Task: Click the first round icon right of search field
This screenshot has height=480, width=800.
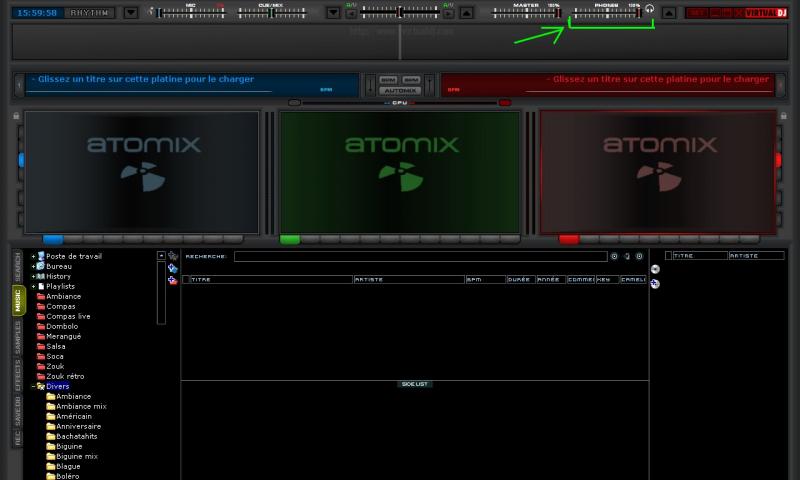Action: [x=614, y=256]
